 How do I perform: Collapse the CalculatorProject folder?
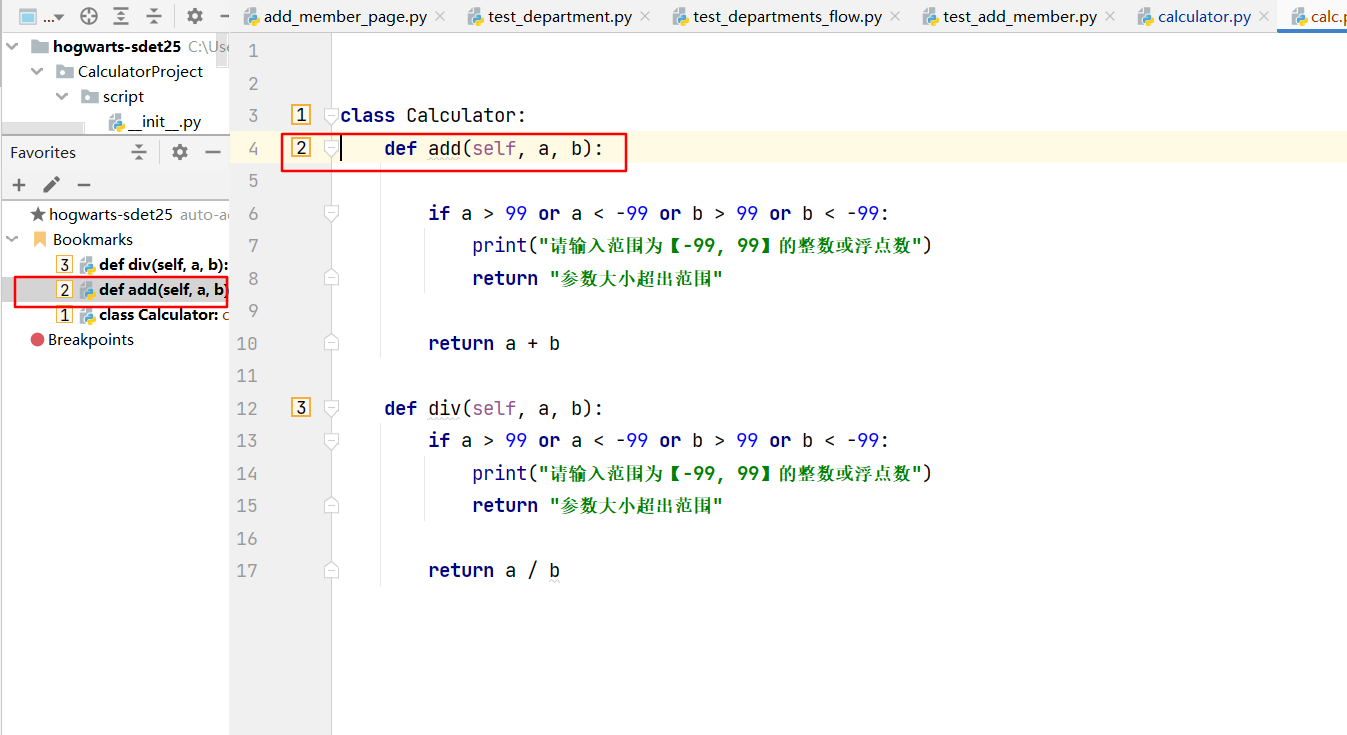[x=37, y=71]
